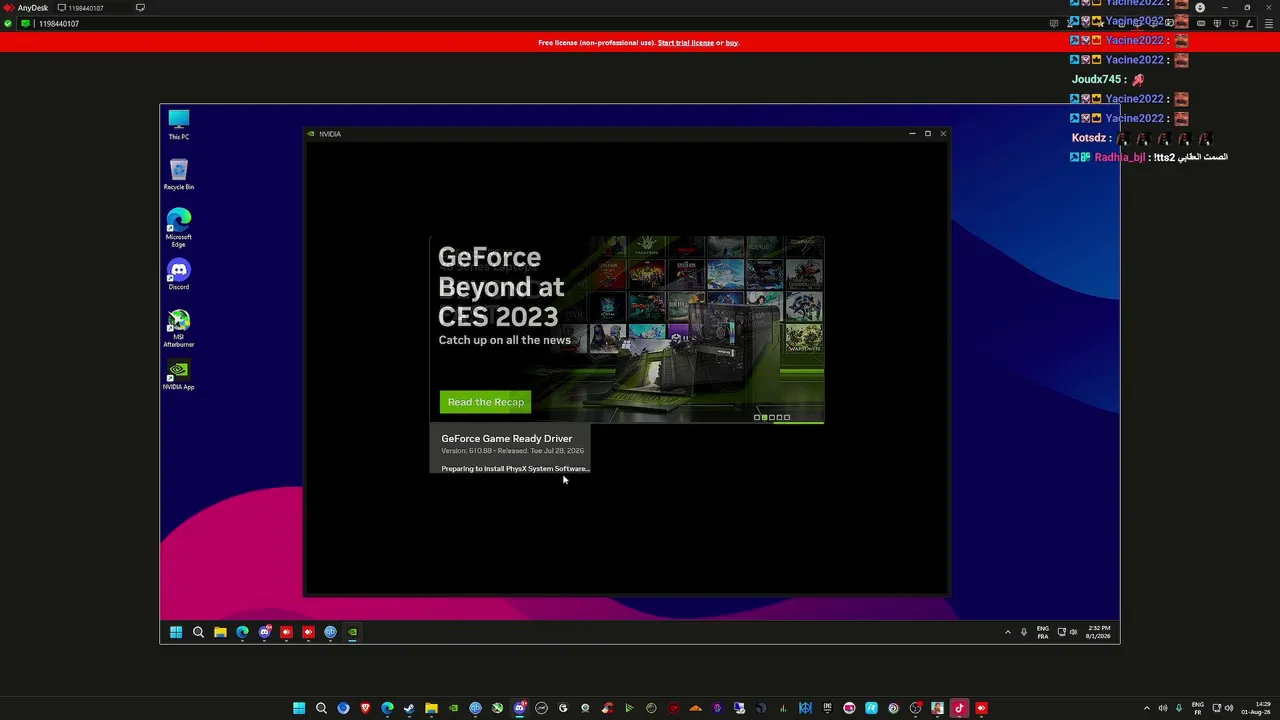
Task: Click microphone icon in the remote system tray
Action: (x=1023, y=632)
